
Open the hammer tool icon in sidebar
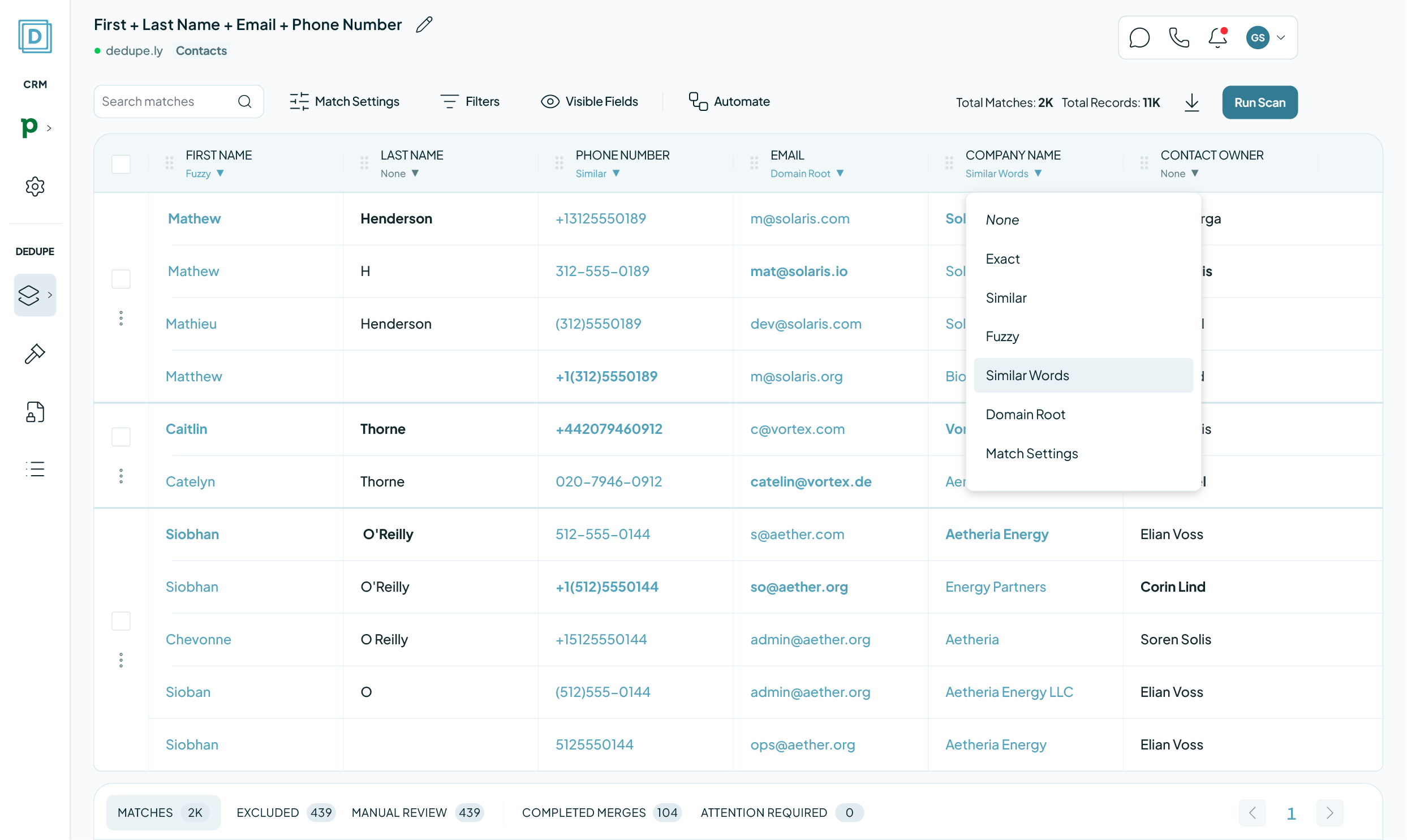35,354
